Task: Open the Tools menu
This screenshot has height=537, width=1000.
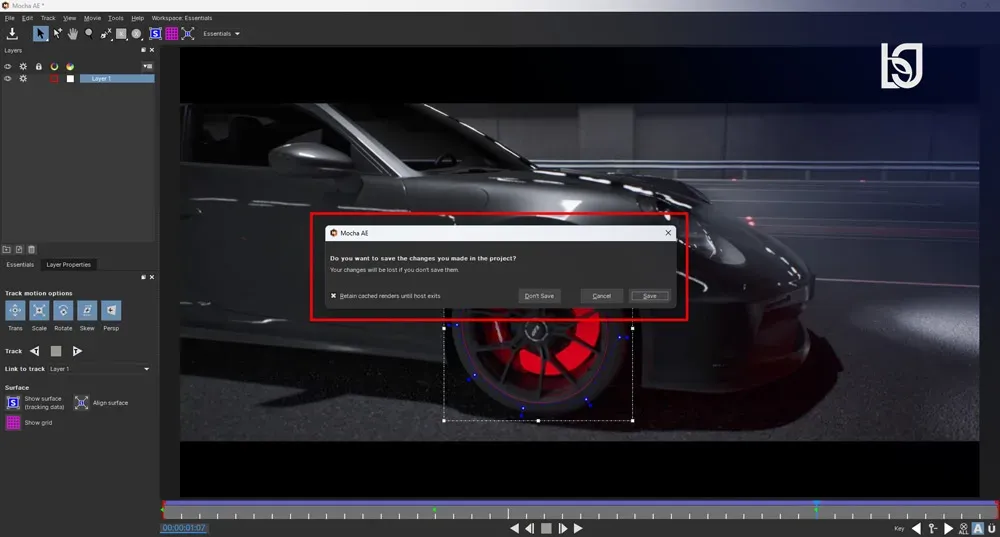Action: pyautogui.click(x=115, y=18)
